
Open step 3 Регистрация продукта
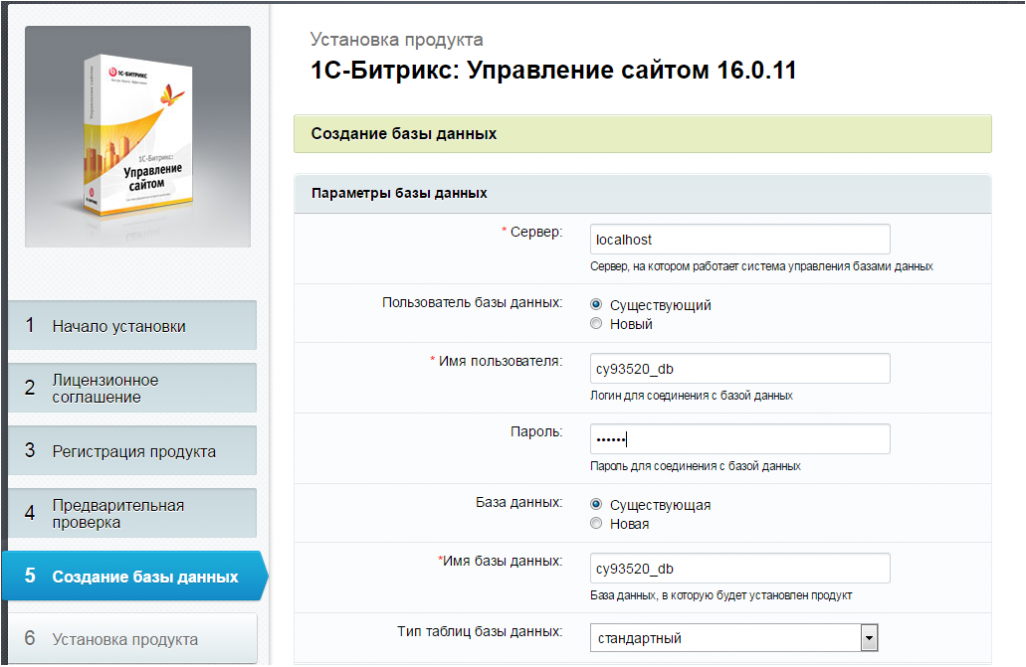point(133,450)
